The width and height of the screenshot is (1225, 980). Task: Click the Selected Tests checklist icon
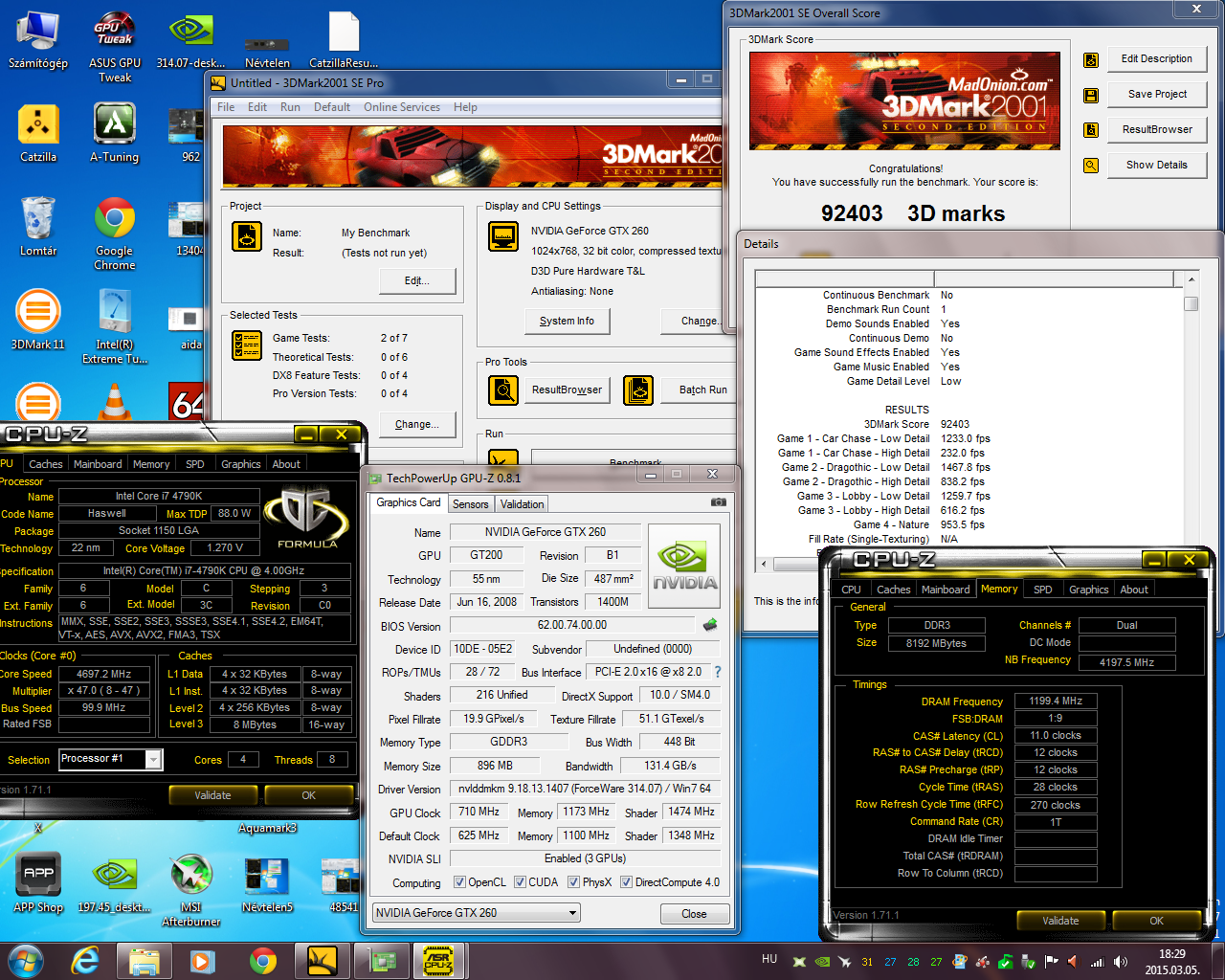247,345
